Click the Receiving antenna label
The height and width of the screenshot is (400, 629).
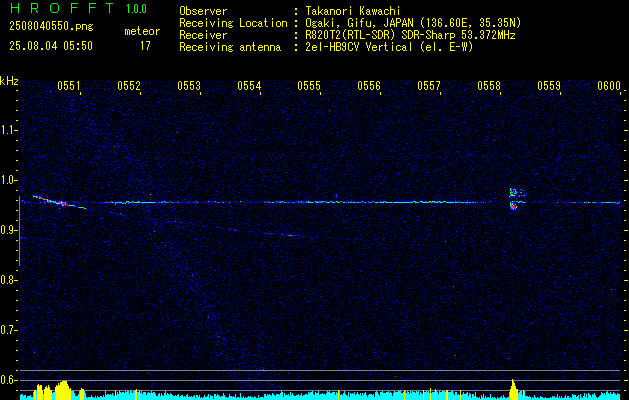(230, 47)
